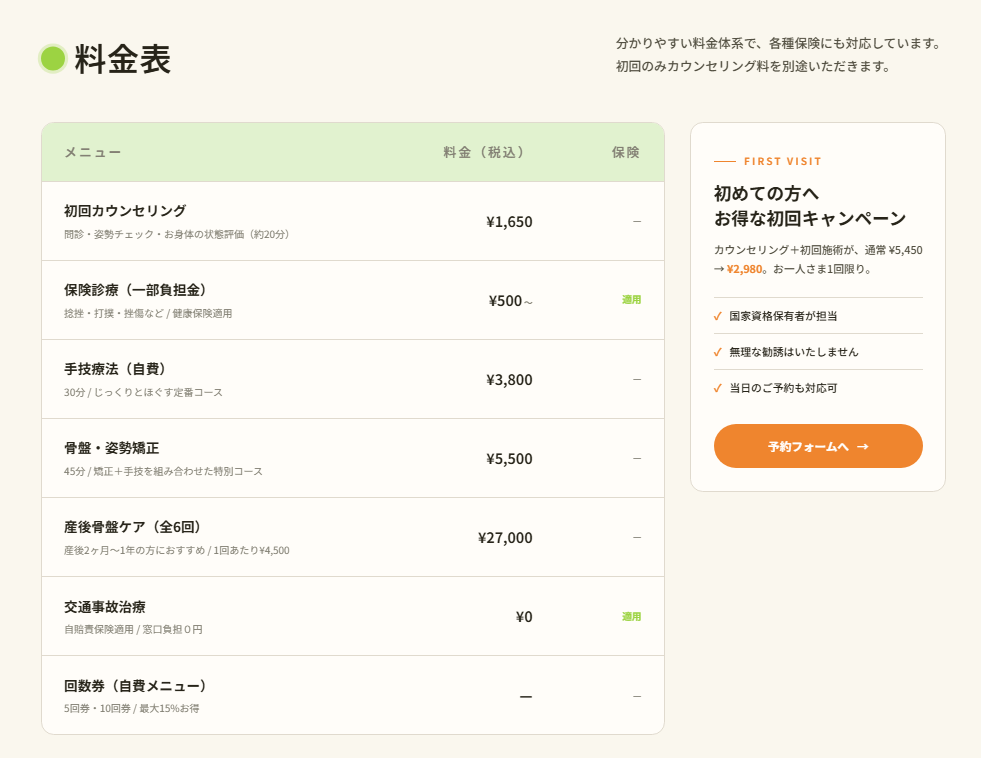Select the 料金（税込） column header
Screen dimensions: 981x758
483,152
